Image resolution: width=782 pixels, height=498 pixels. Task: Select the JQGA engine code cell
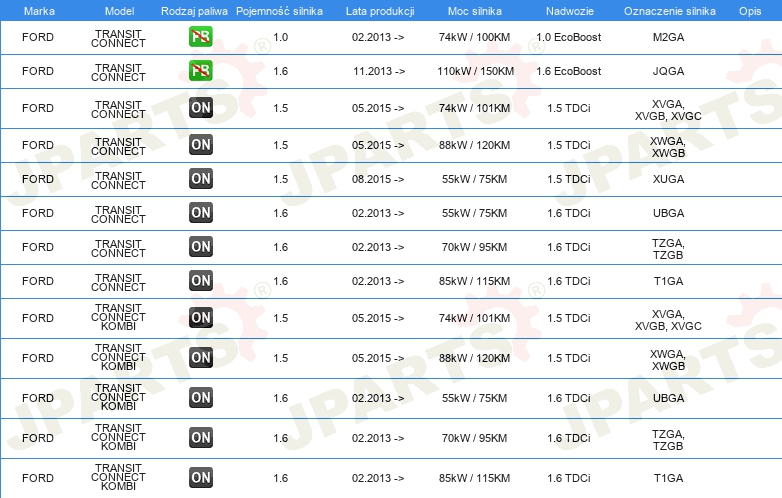[668, 71]
